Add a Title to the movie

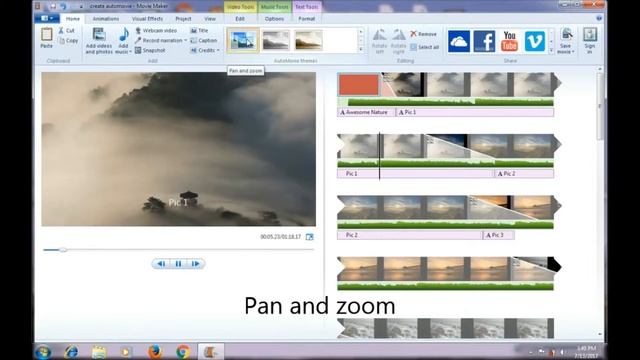[x=200, y=31]
